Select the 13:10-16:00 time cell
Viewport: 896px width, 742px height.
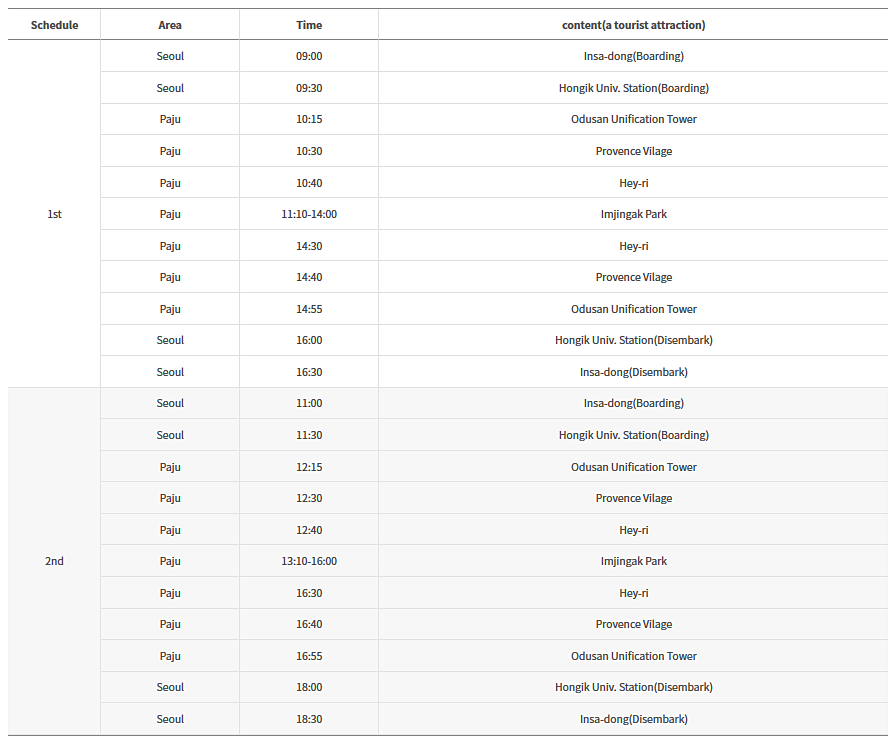pos(309,561)
